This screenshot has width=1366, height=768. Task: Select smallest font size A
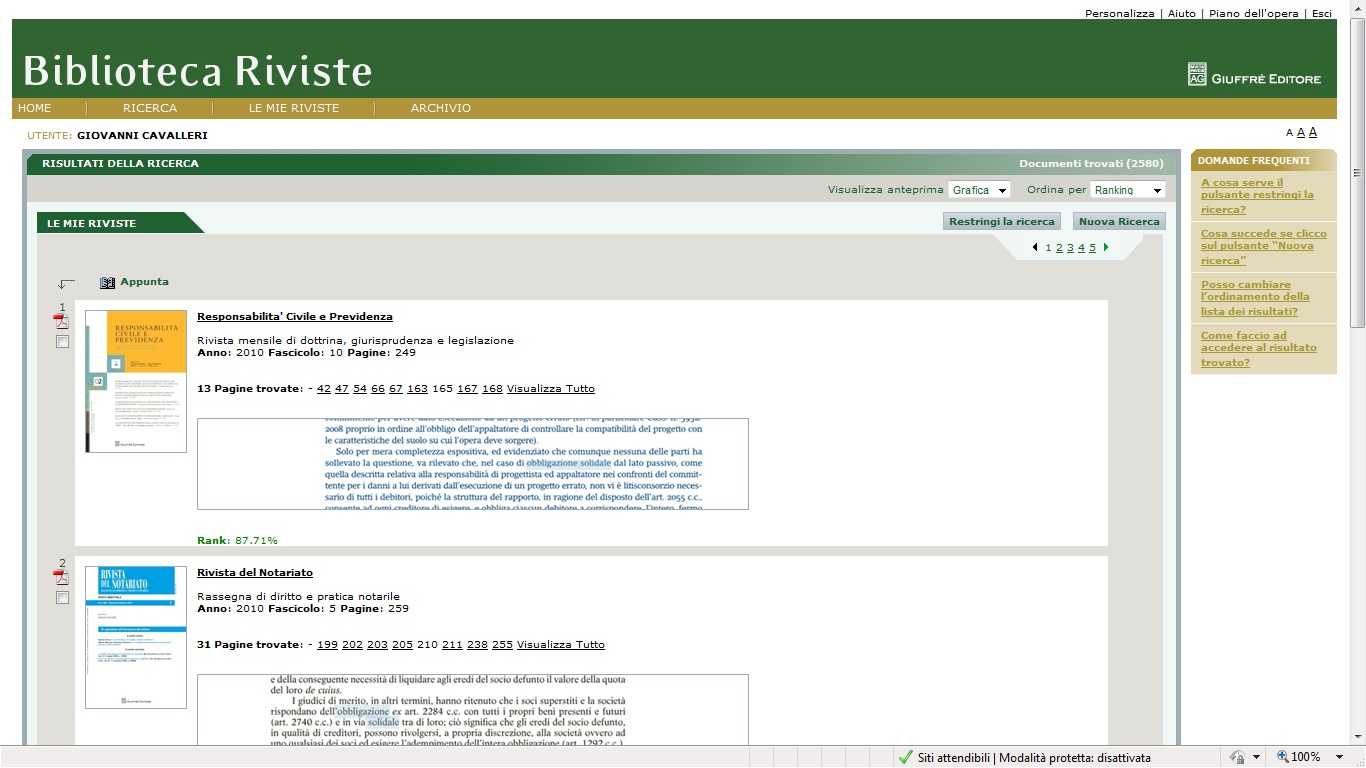(1289, 133)
